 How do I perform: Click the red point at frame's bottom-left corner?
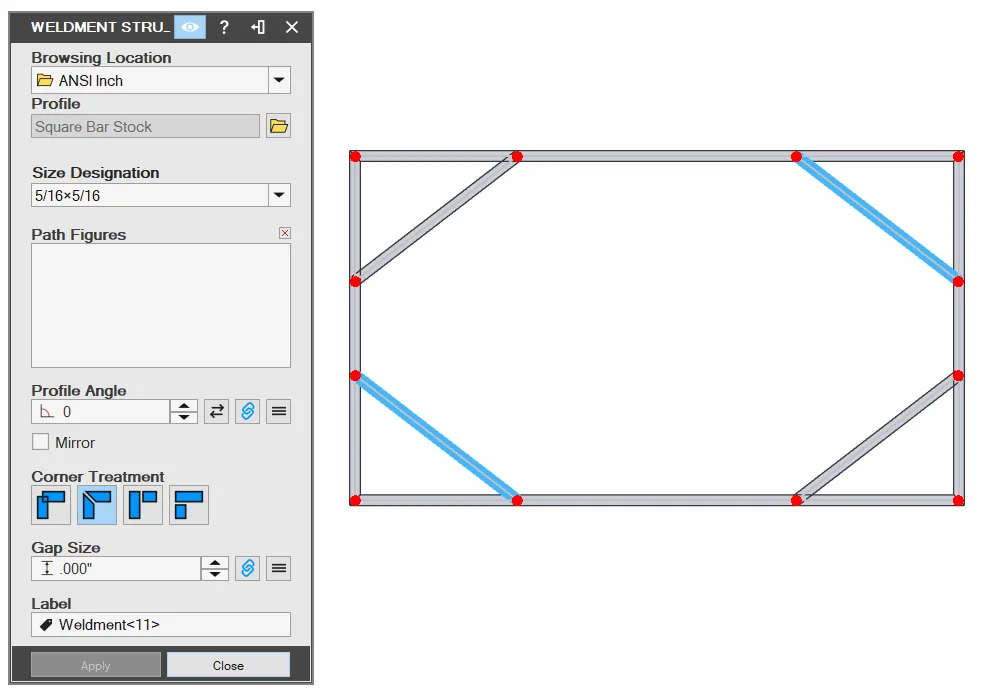[355, 501]
